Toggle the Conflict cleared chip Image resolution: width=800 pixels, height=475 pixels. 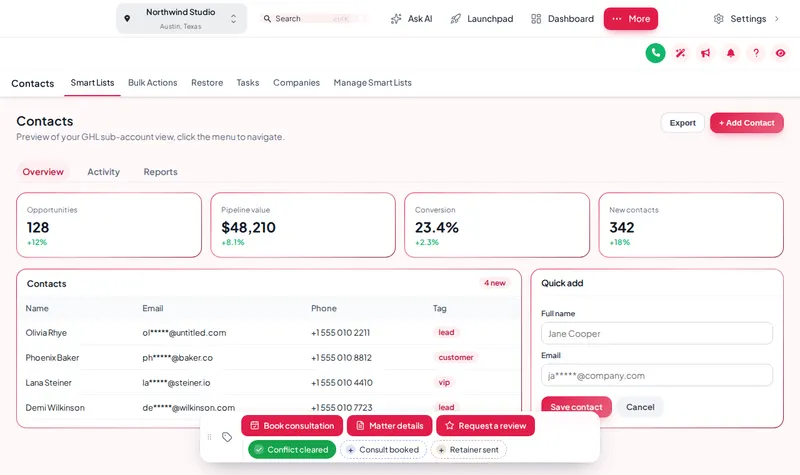click(292, 449)
